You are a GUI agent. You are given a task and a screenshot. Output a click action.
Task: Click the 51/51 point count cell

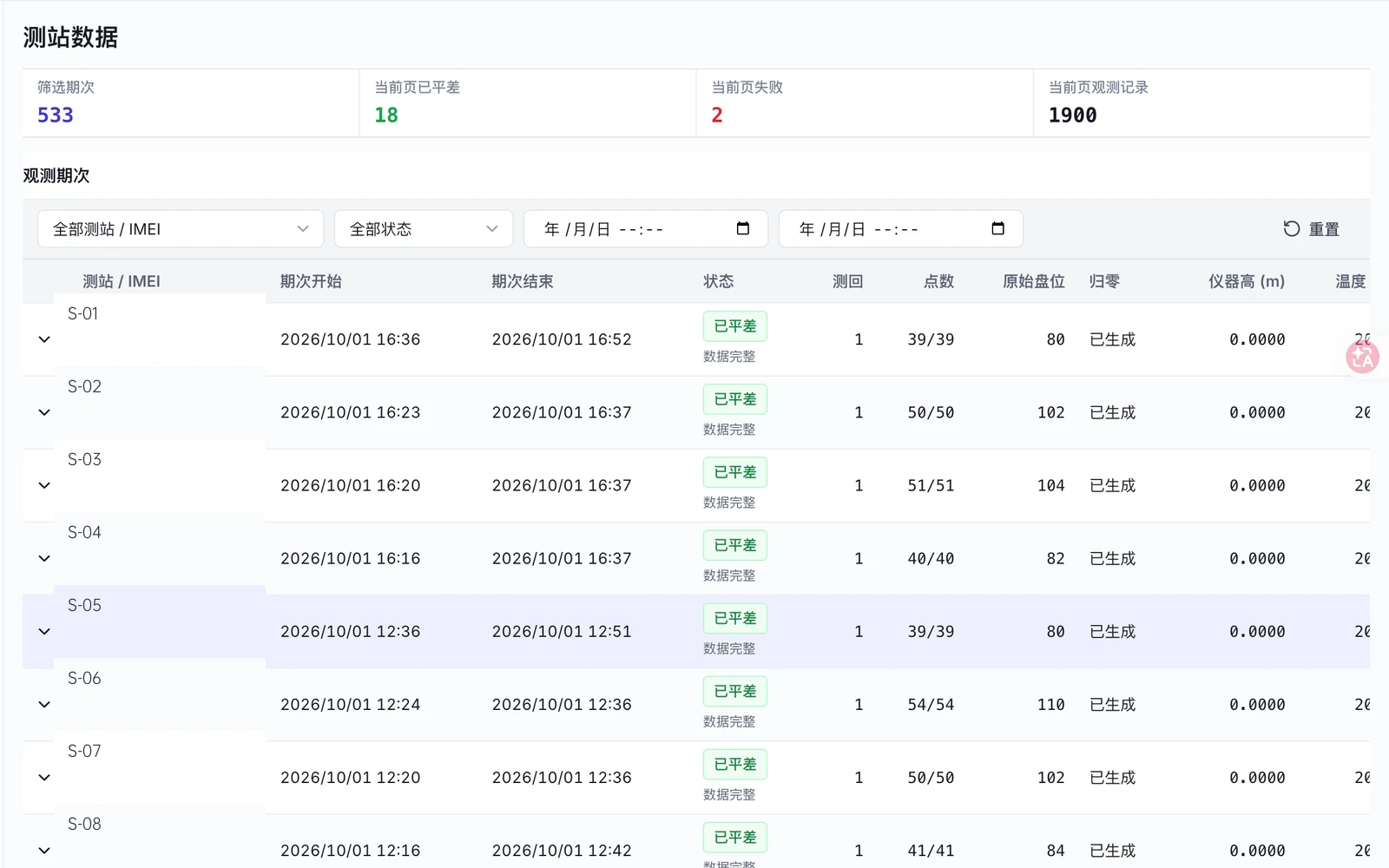931,485
